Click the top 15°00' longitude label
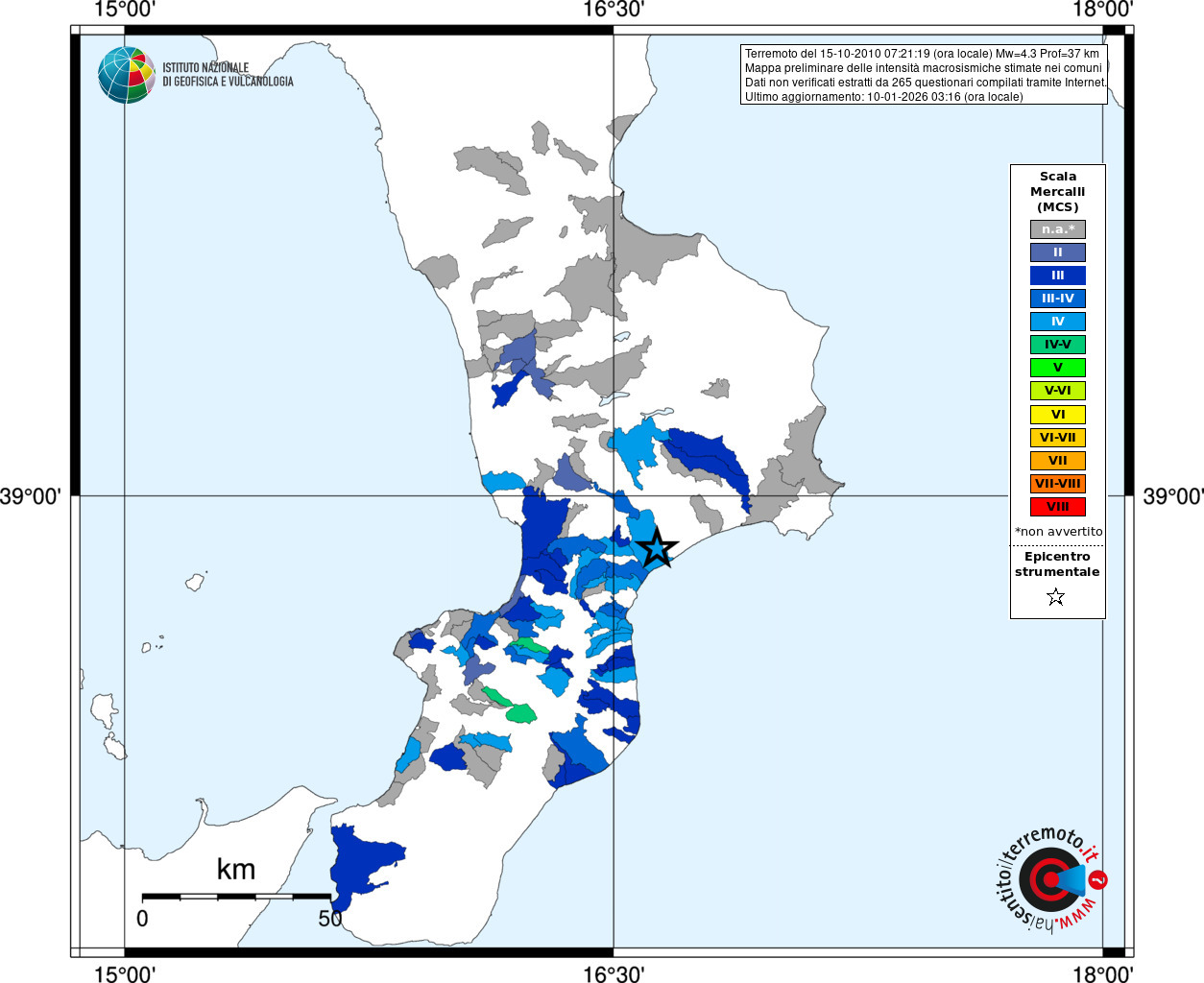 click(125, 10)
